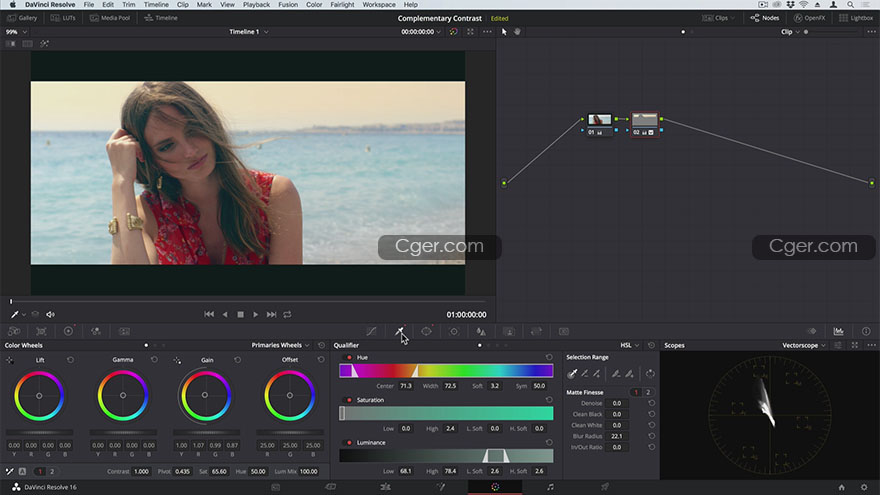Open the Key palette icon
The height and width of the screenshot is (495, 880).
click(508, 331)
